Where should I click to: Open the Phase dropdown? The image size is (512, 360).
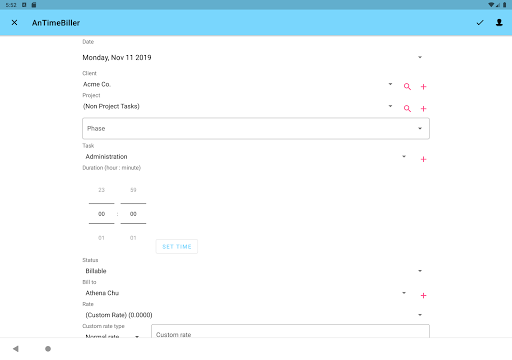[256, 128]
